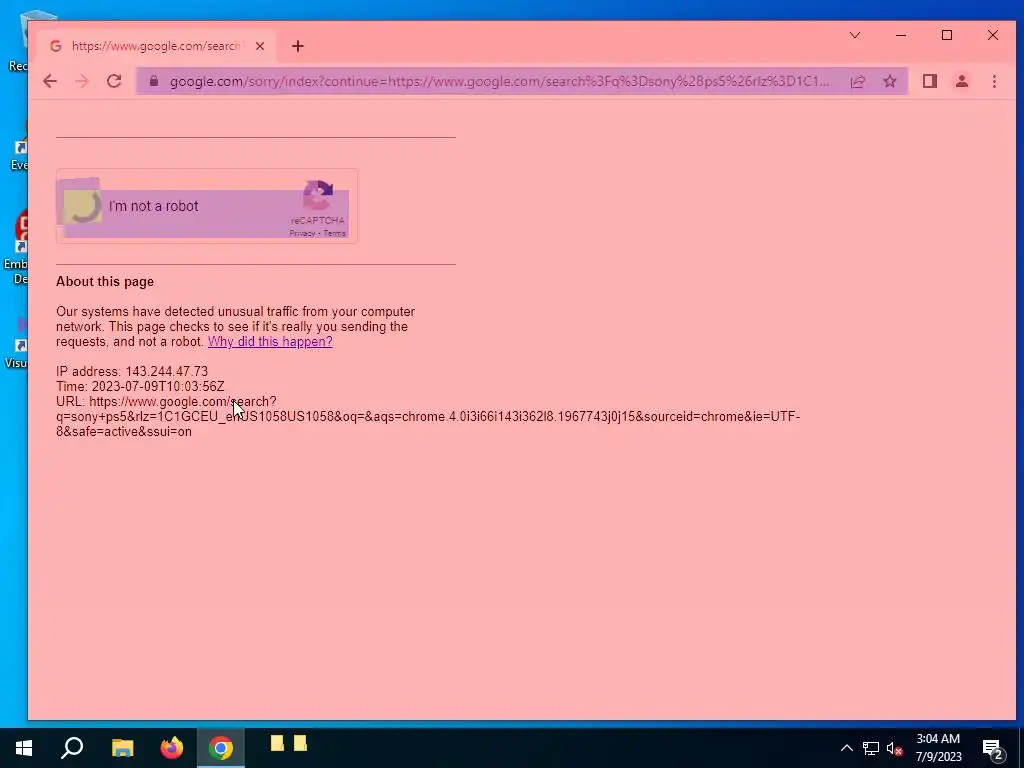Open the reCAPTCHA Privacy link
1024x768 pixels.
[x=302, y=233]
